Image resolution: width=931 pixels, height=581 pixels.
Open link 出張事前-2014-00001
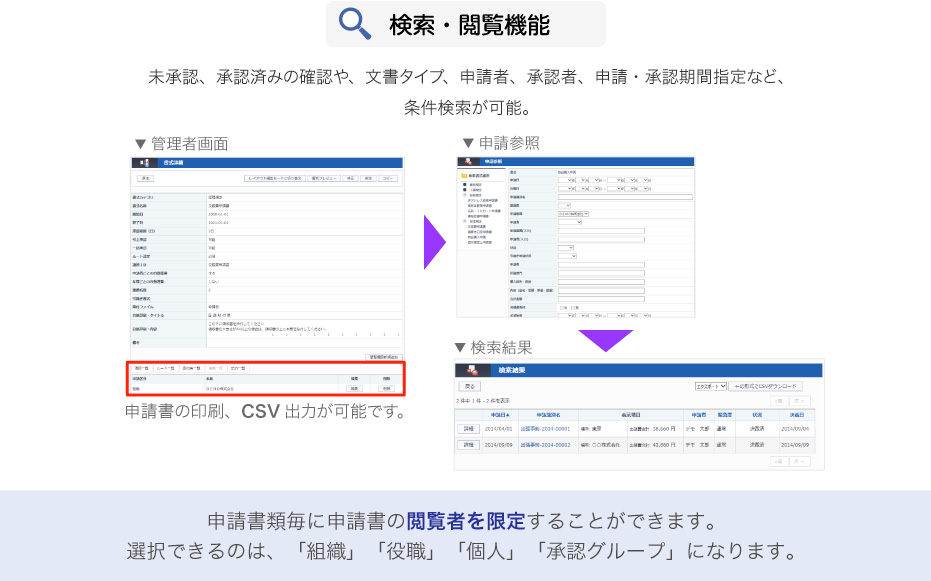(547, 428)
